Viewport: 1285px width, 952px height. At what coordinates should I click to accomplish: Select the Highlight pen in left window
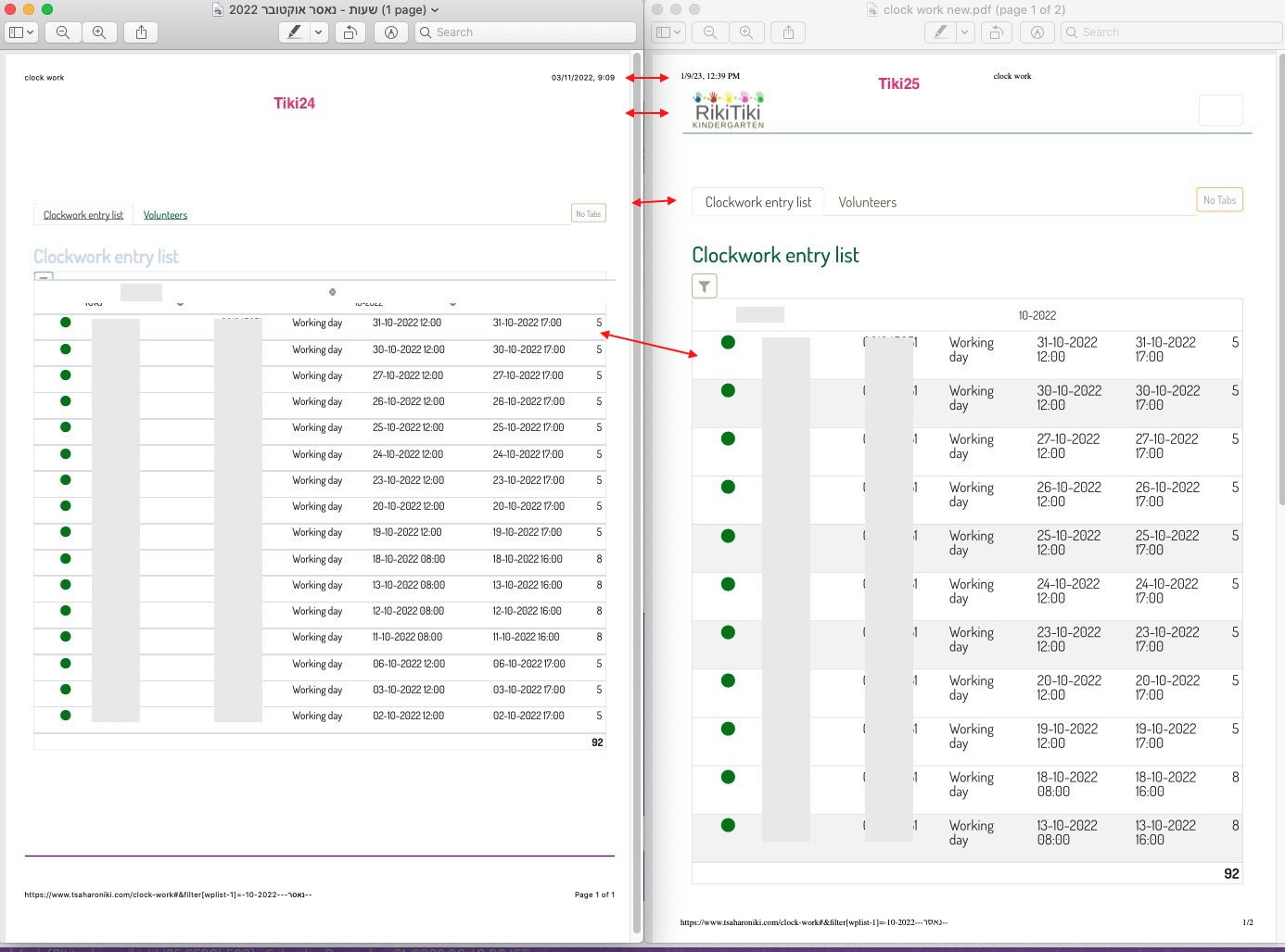(294, 32)
